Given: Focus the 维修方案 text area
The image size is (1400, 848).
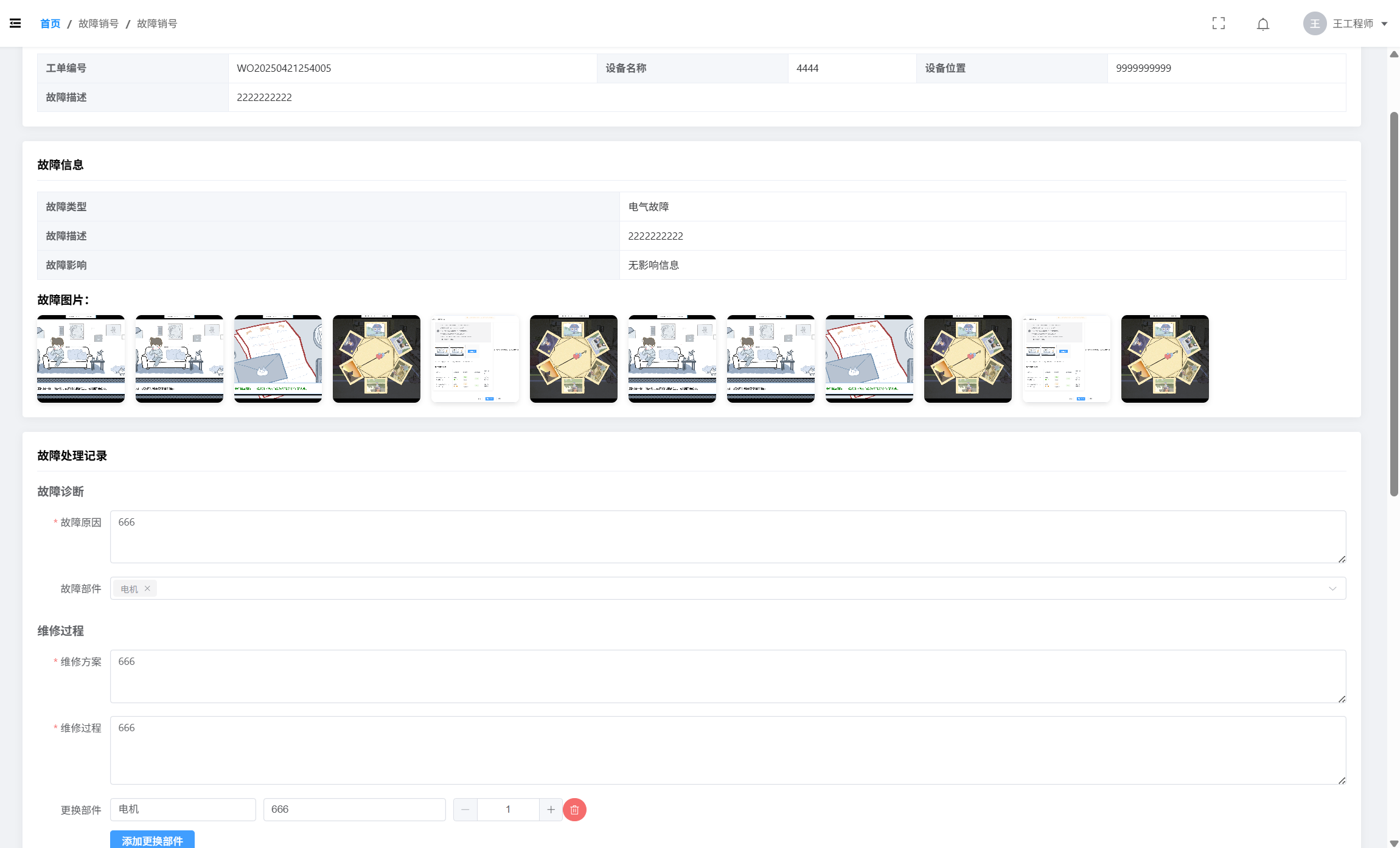Looking at the screenshot, I should tap(727, 676).
